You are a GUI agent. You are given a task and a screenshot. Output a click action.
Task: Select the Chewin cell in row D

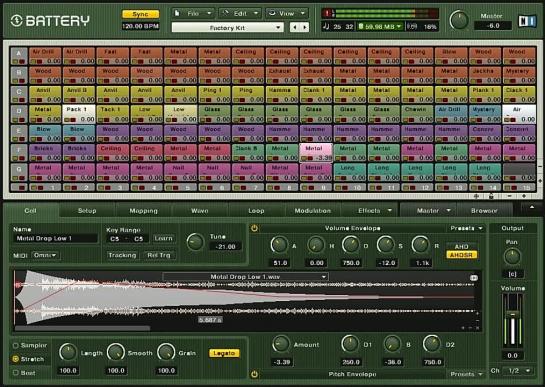click(417, 114)
